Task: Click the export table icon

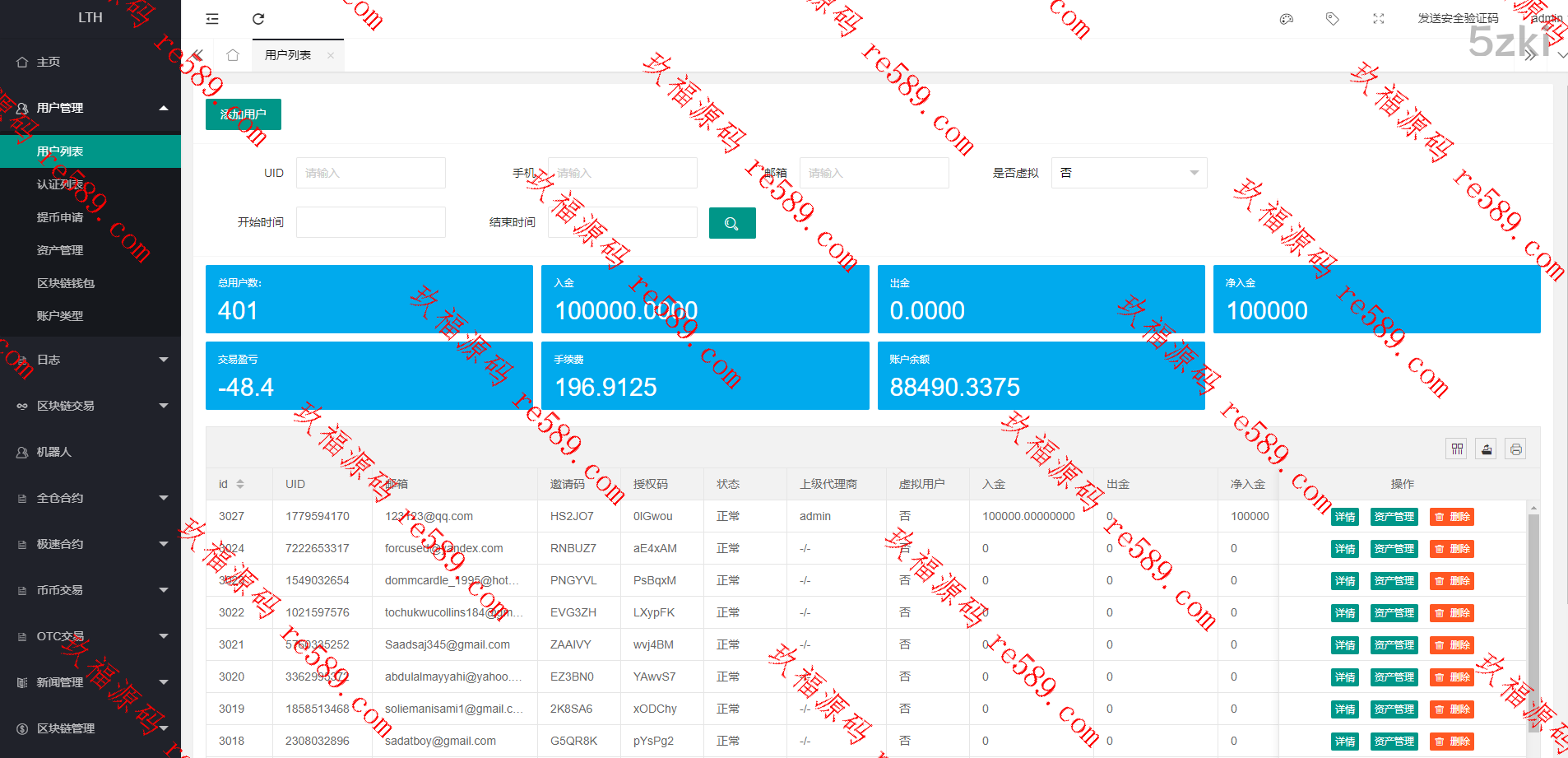Action: 1487,449
